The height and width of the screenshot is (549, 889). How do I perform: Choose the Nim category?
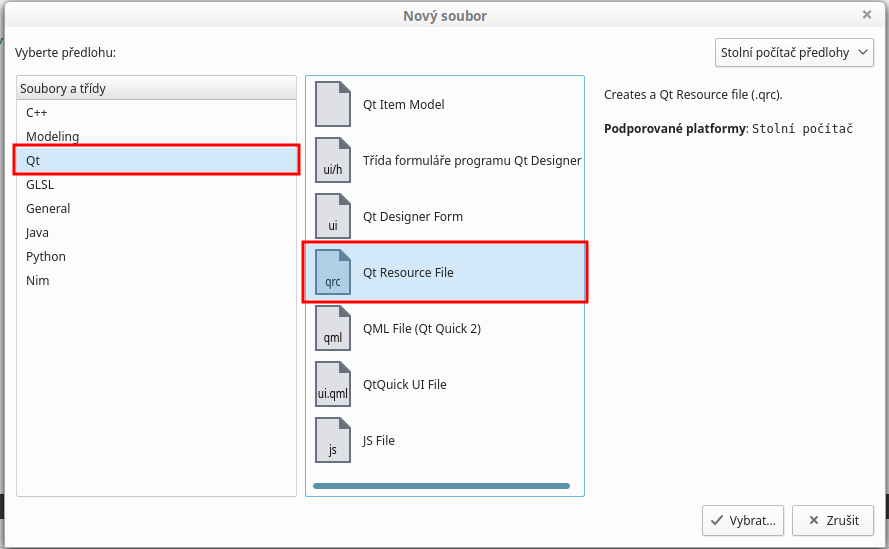pyautogui.click(x=156, y=280)
